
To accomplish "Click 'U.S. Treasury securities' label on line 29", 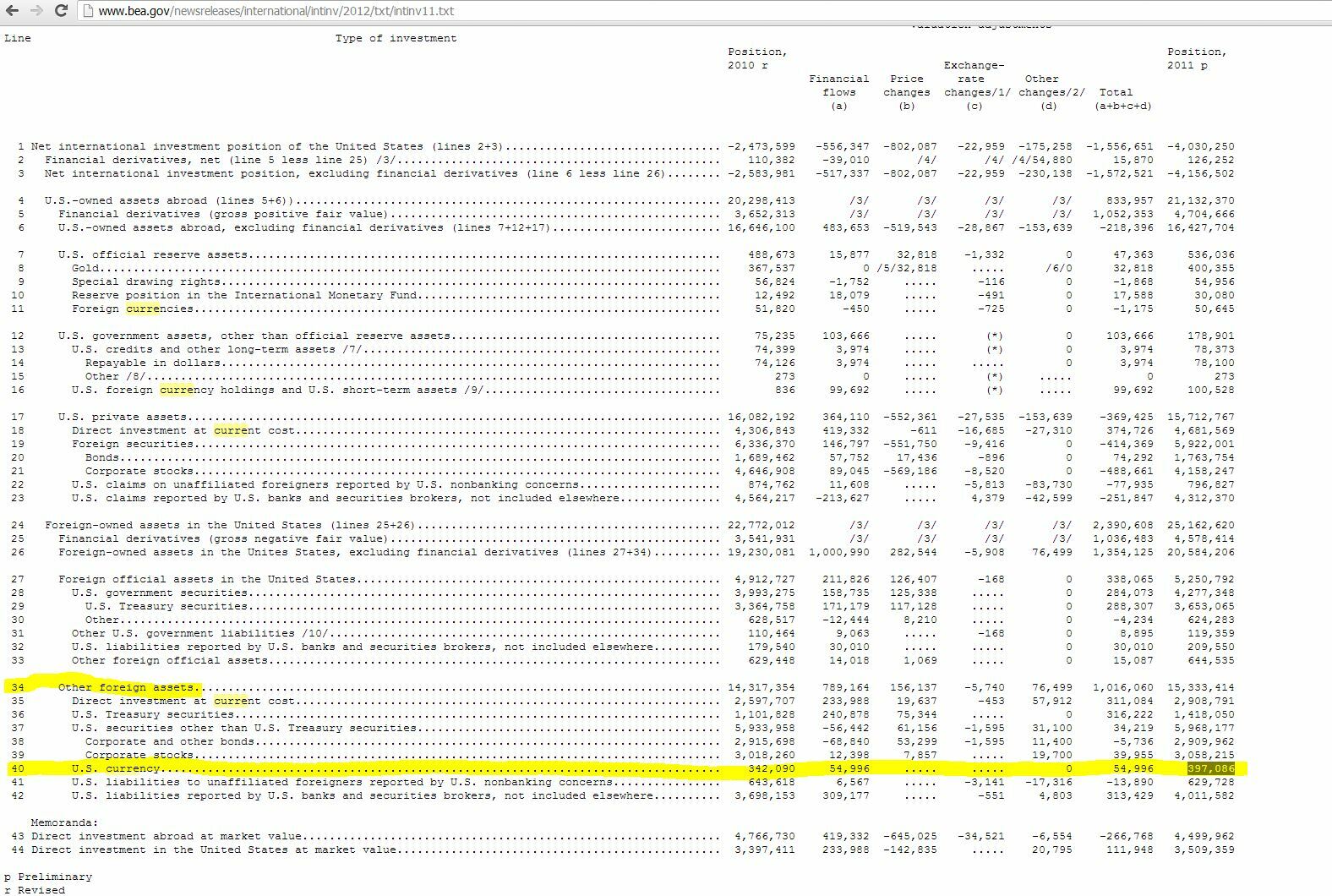I will [166, 607].
